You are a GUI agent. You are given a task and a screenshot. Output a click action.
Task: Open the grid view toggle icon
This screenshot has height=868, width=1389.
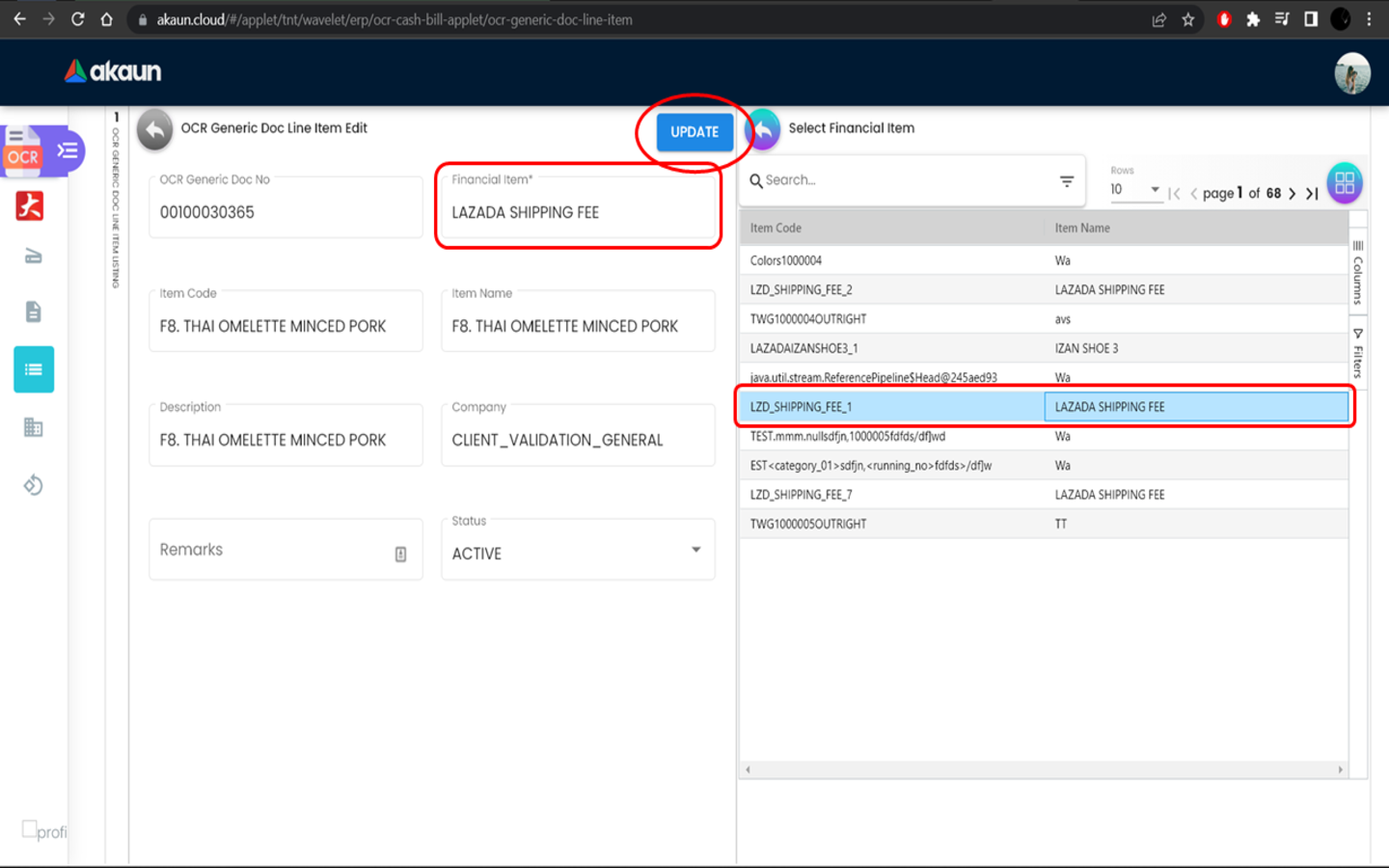pyautogui.click(x=1344, y=182)
